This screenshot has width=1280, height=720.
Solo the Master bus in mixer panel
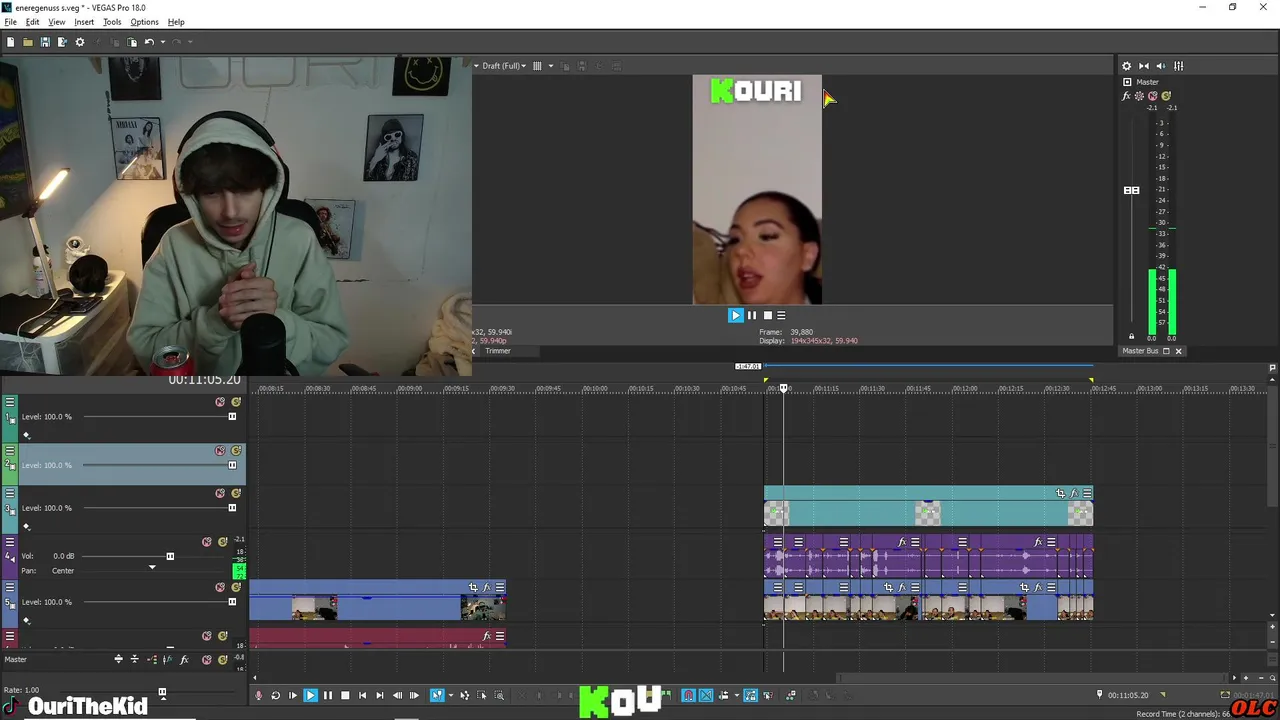click(x=1166, y=96)
